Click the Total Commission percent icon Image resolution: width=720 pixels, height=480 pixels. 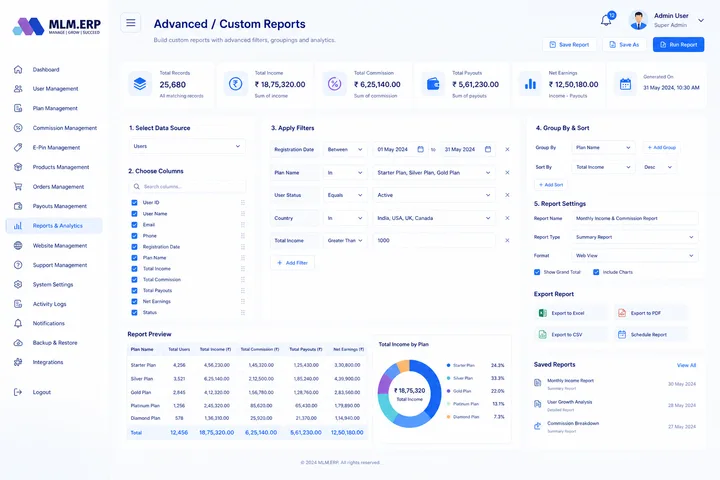click(x=334, y=84)
